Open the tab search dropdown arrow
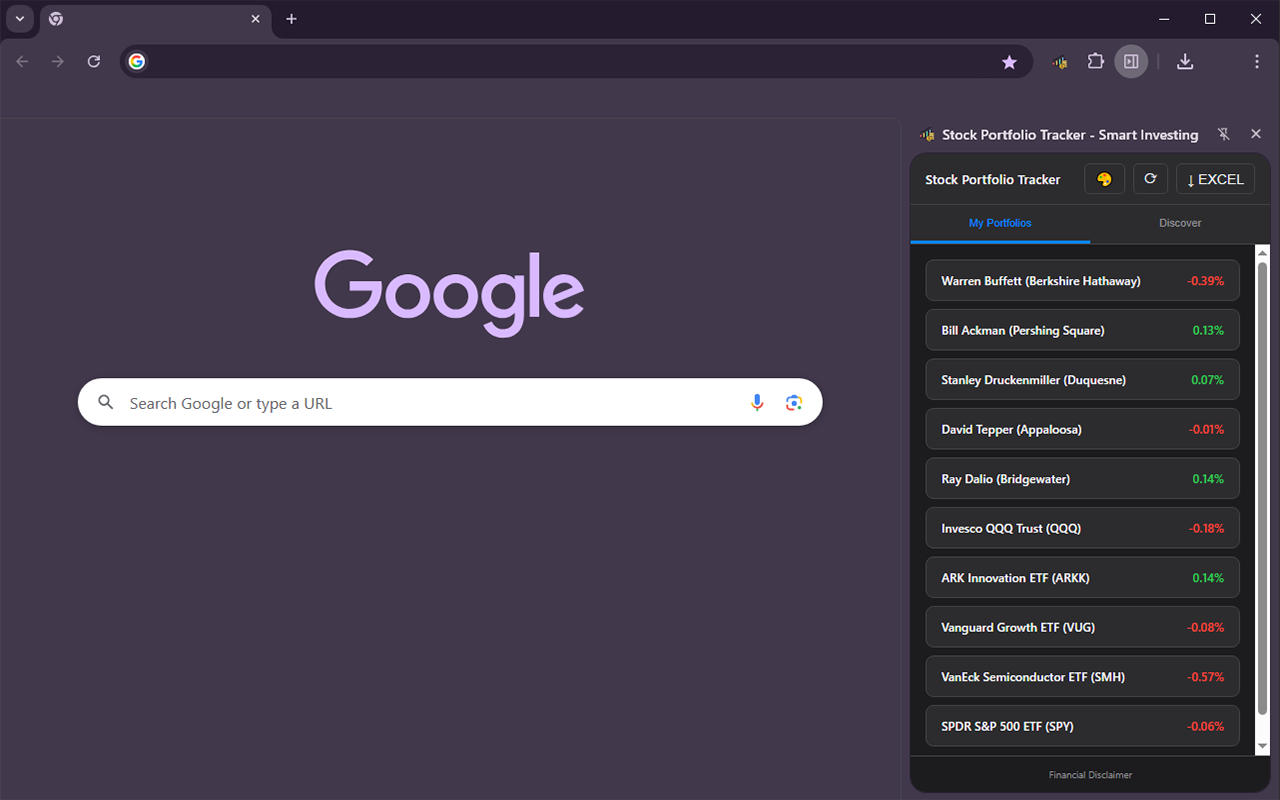 pos(20,19)
